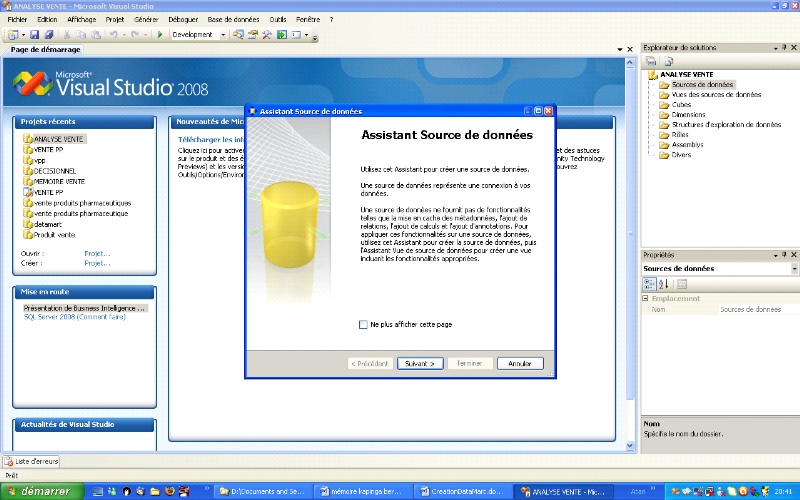Click Annuler to cancel the wizard
Screen dimensions: 800x500
[520, 364]
